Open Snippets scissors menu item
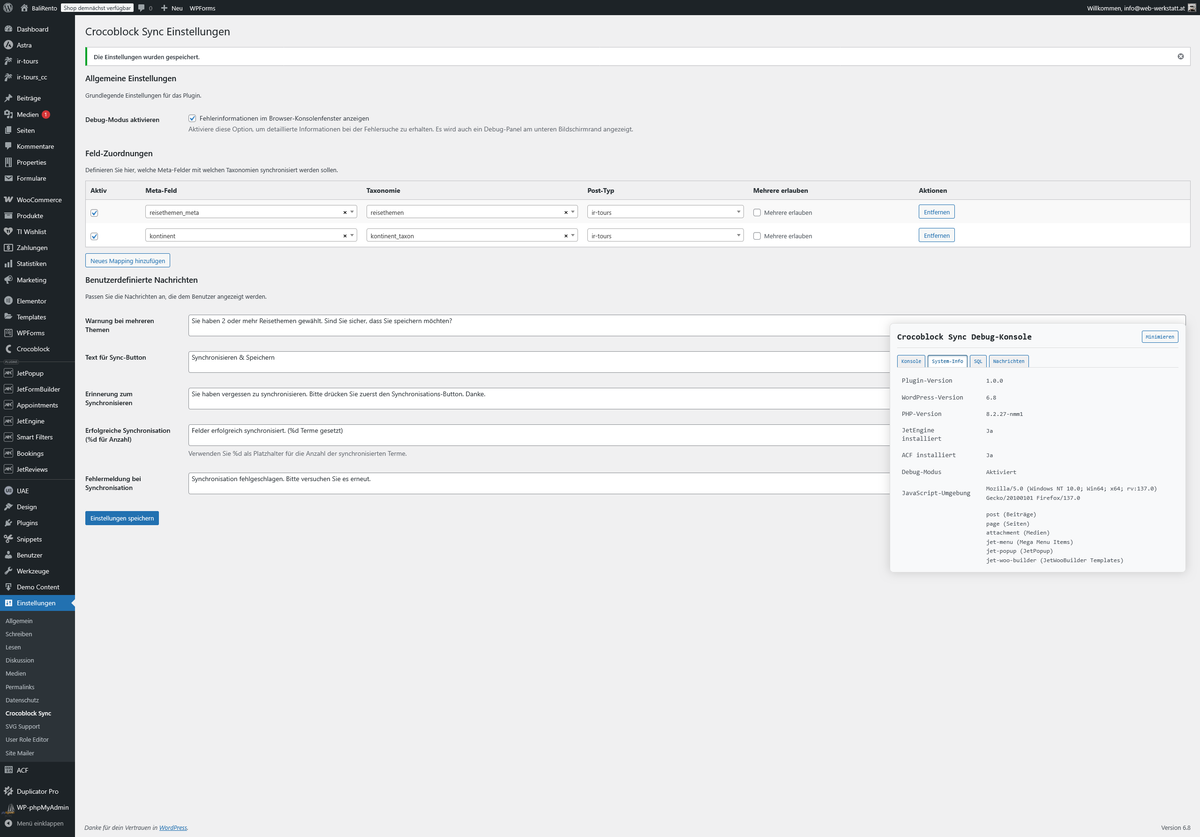The width and height of the screenshot is (1200, 837). [37, 539]
